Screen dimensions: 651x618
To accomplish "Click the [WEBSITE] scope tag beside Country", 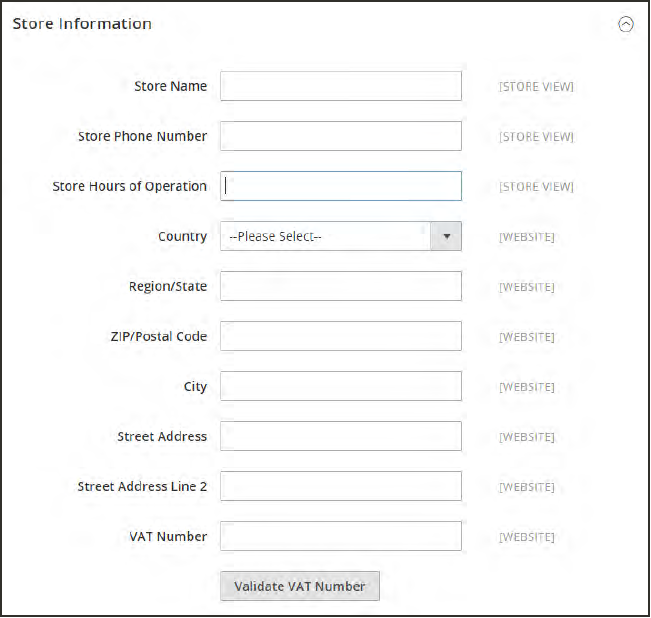I will pyautogui.click(x=526, y=237).
